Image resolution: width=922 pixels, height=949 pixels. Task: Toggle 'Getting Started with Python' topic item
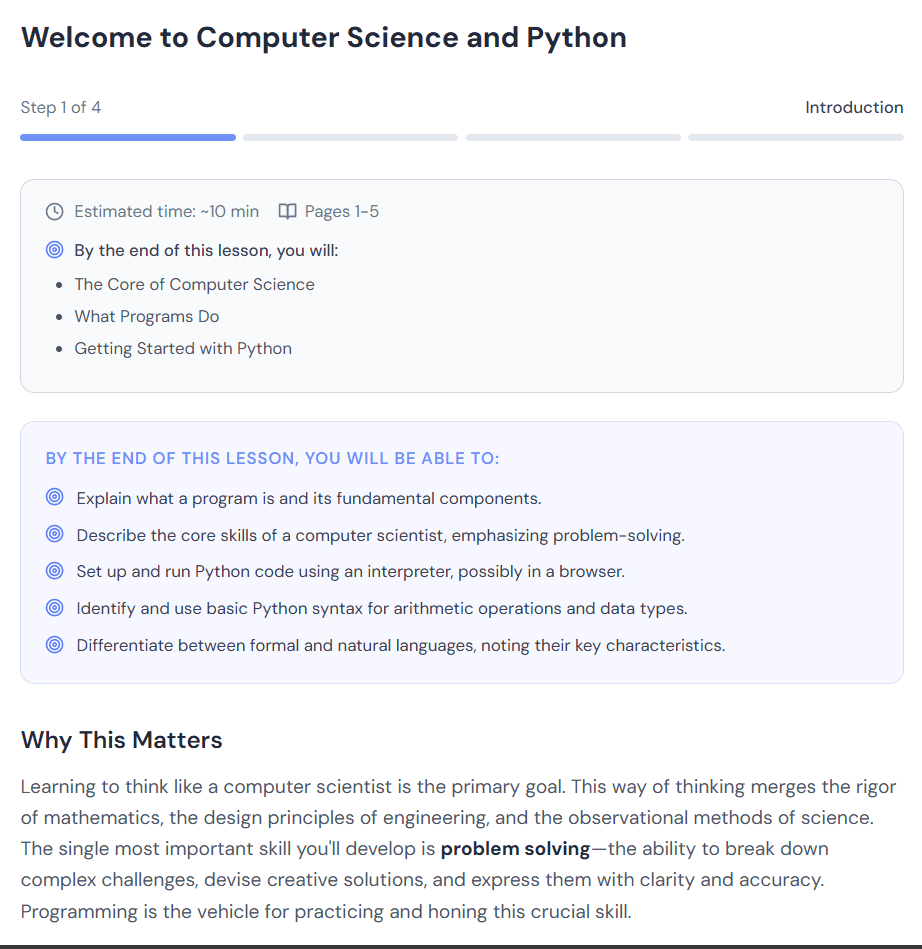[183, 348]
